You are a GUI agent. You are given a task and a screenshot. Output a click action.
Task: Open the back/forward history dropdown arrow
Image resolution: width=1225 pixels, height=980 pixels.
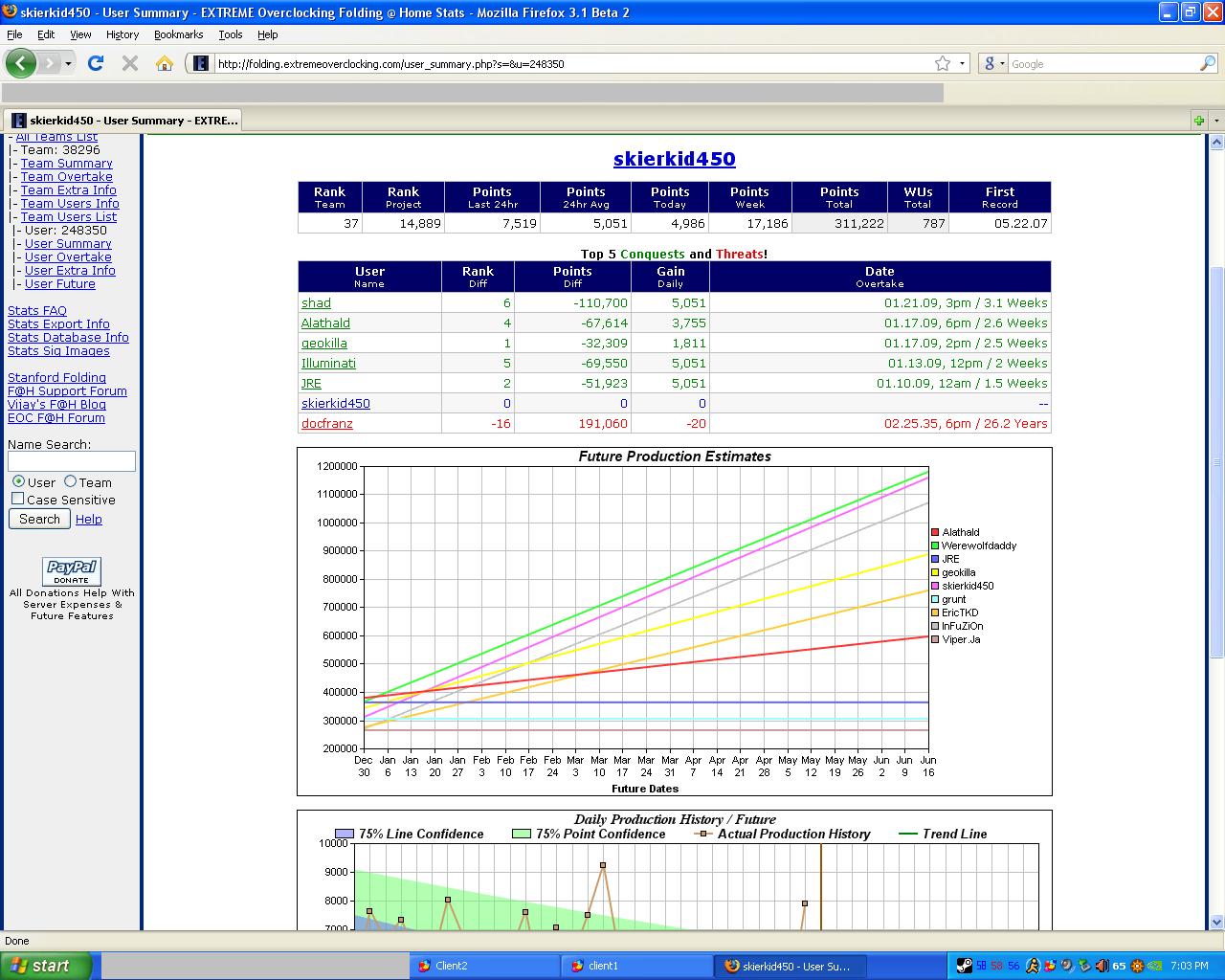click(68, 64)
